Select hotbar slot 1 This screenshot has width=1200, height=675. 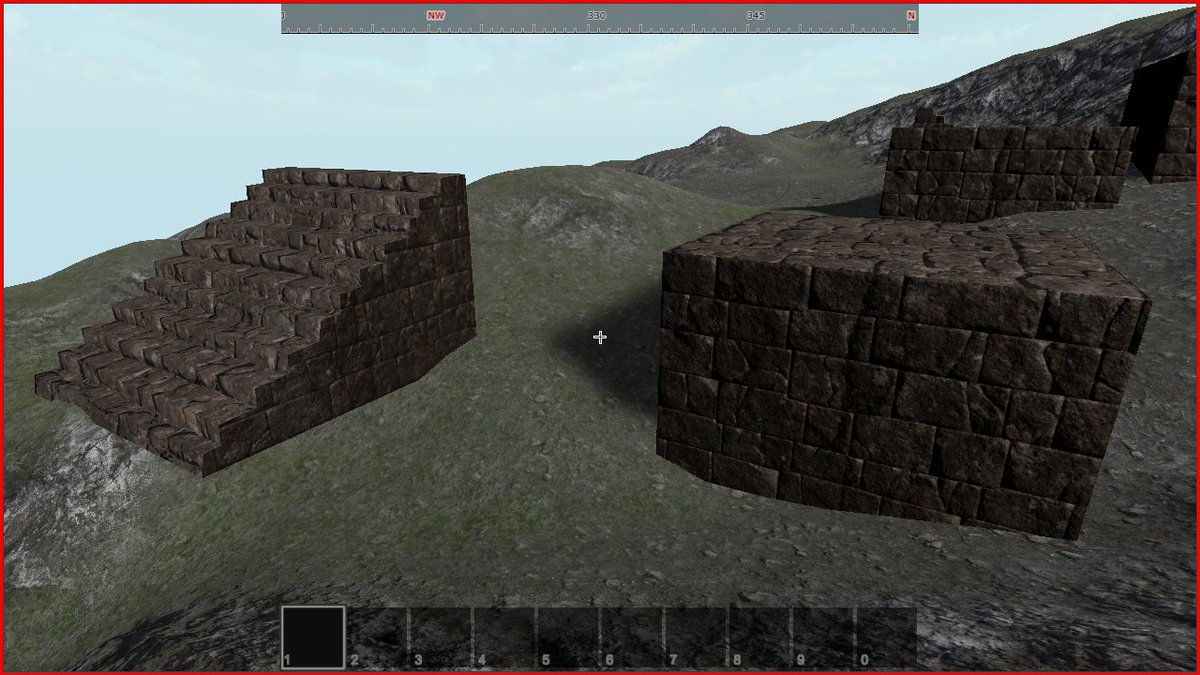pyautogui.click(x=313, y=637)
